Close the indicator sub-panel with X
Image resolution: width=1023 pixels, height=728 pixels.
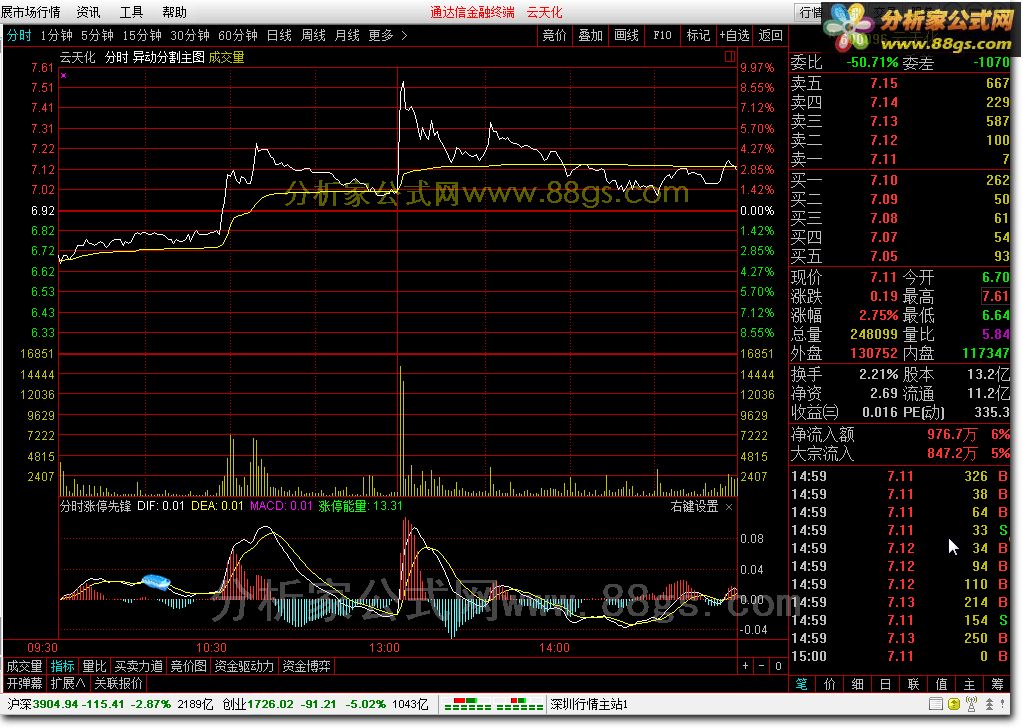(729, 507)
